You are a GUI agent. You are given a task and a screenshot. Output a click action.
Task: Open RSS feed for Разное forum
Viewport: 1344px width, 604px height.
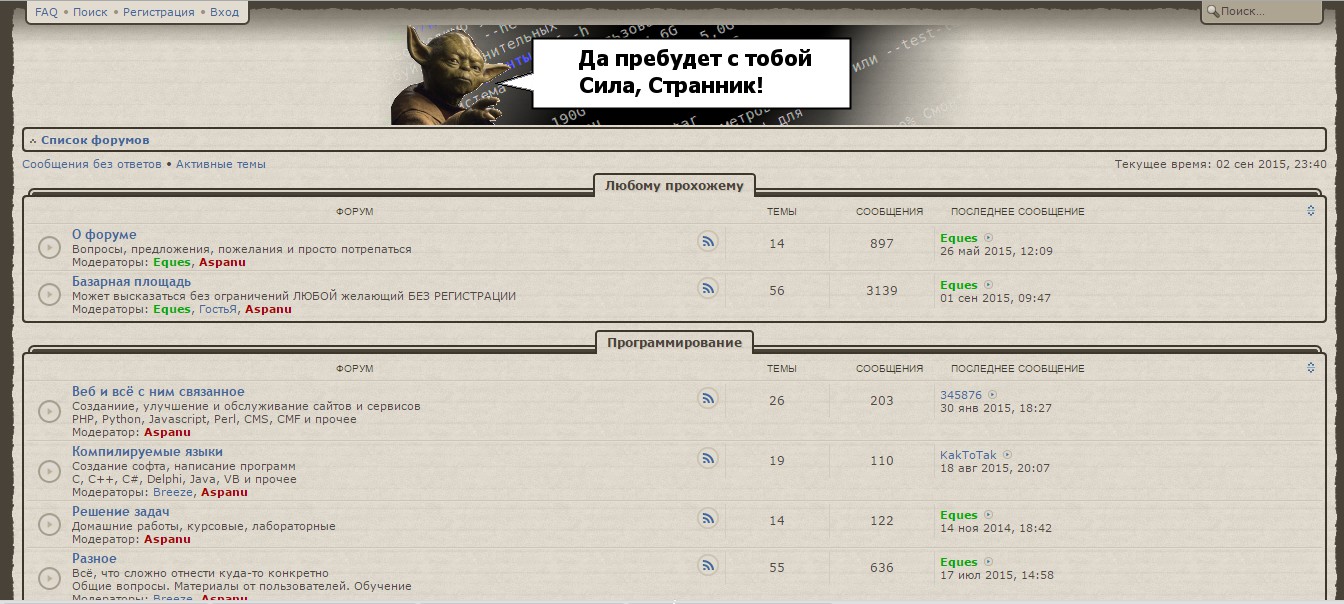point(708,565)
